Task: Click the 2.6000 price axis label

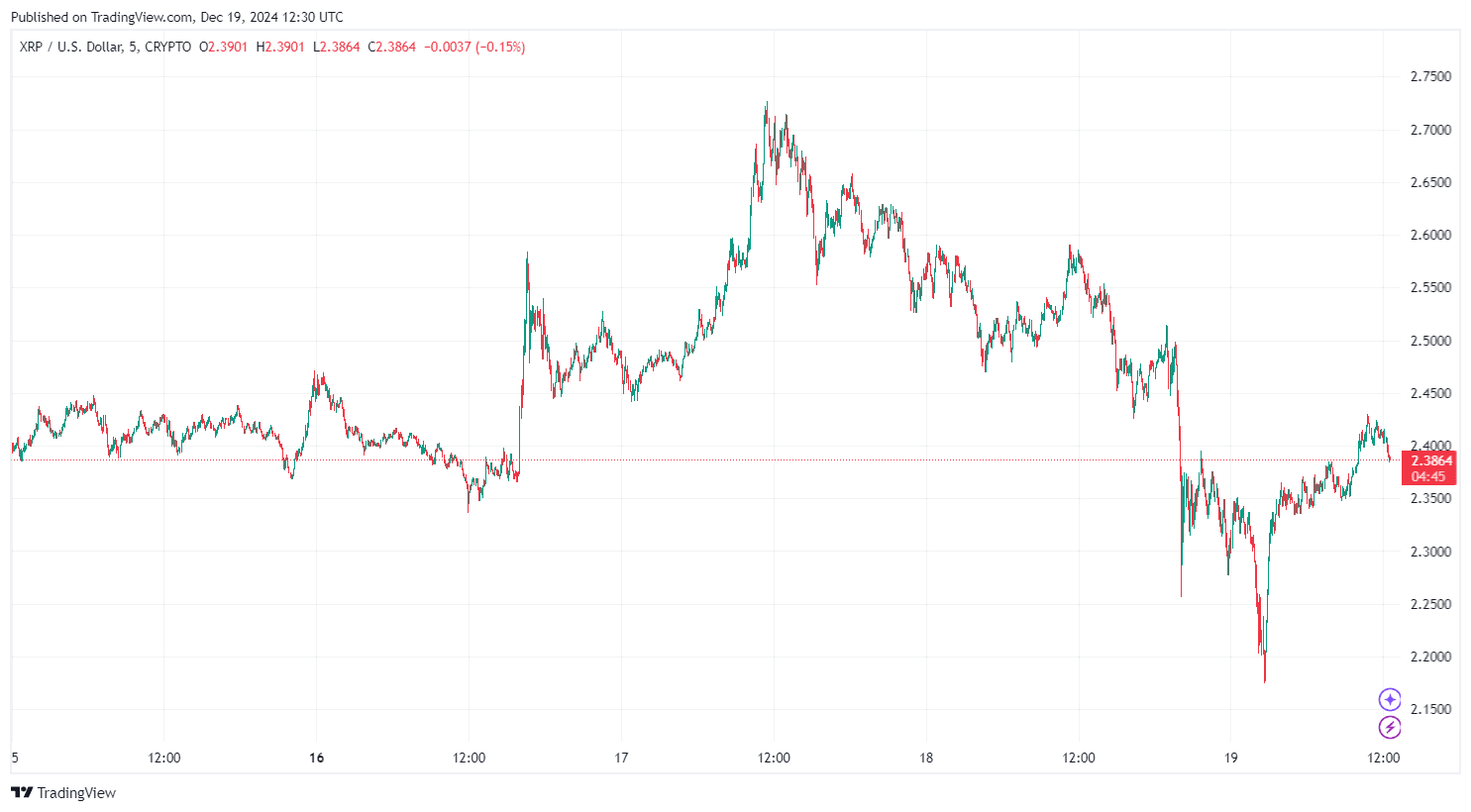Action: point(1430,235)
